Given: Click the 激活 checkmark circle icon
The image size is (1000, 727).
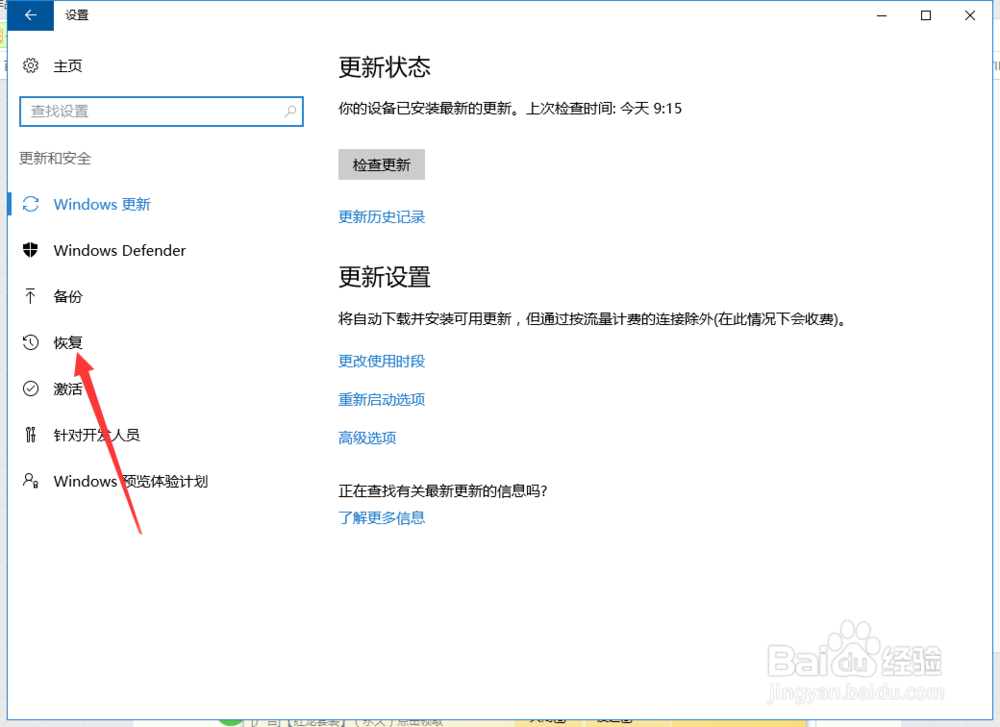Looking at the screenshot, I should point(31,388).
